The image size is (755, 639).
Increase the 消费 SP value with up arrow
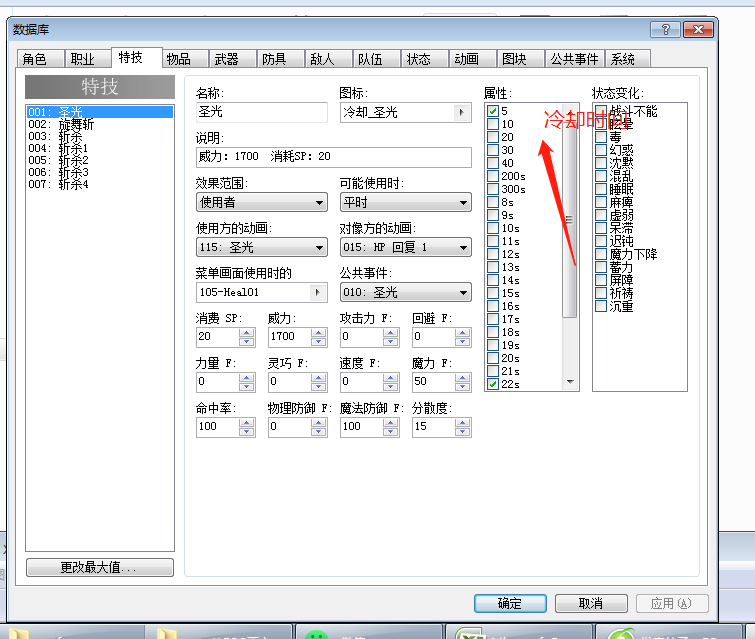pyautogui.click(x=247, y=333)
